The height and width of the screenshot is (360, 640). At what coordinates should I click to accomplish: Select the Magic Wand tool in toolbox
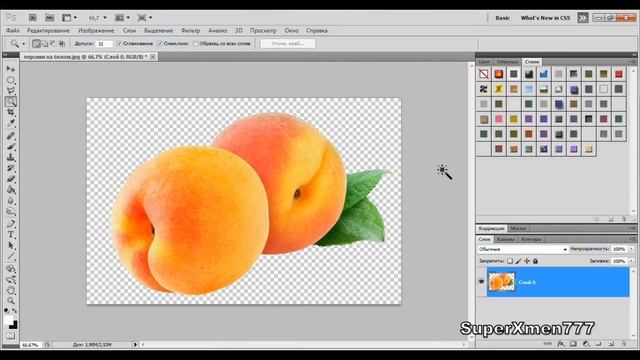click(11, 102)
